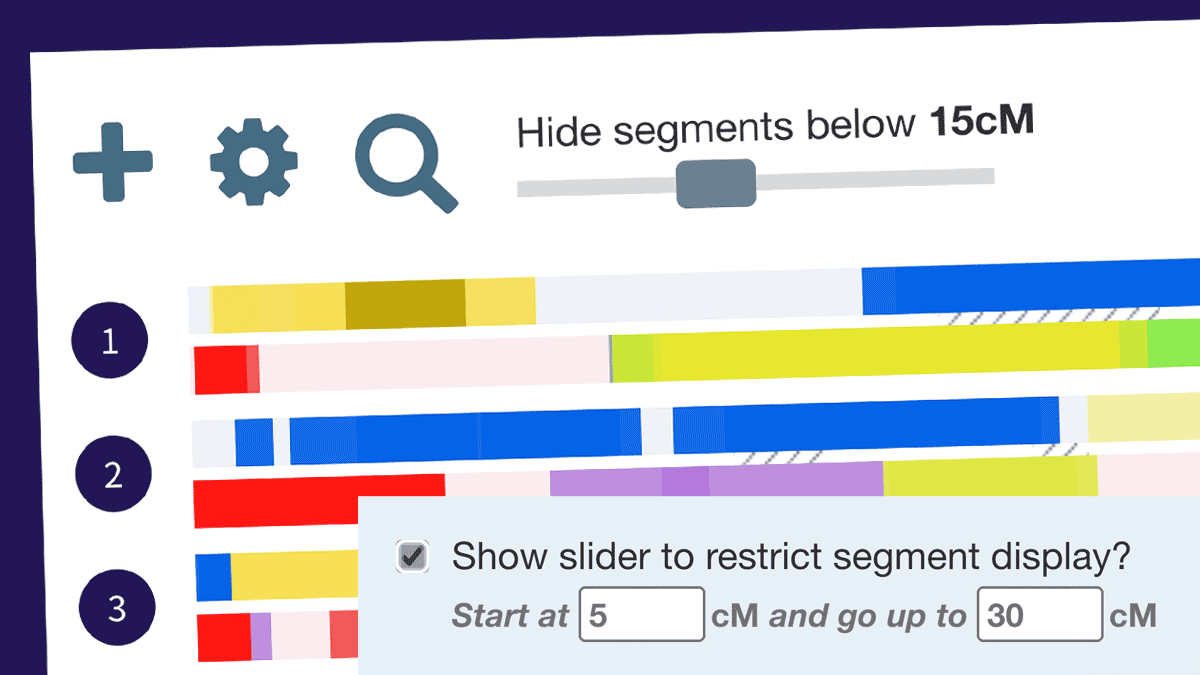Screen dimensions: 1200x675
Task: Click the small purple segment on chromosome 3
Action: point(261,636)
